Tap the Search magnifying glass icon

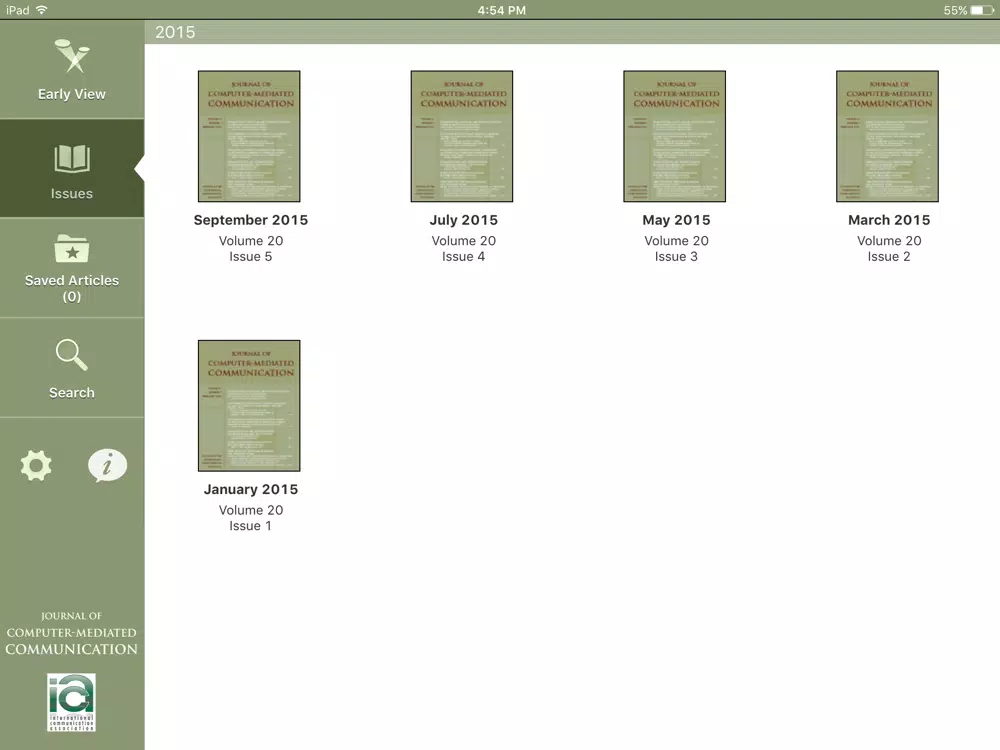click(71, 355)
